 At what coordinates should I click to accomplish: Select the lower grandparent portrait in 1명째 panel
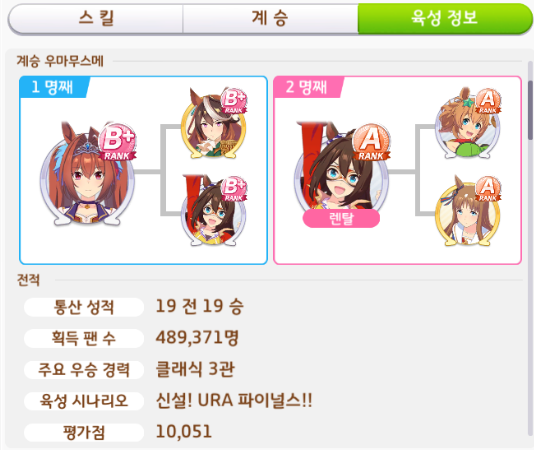pos(214,211)
